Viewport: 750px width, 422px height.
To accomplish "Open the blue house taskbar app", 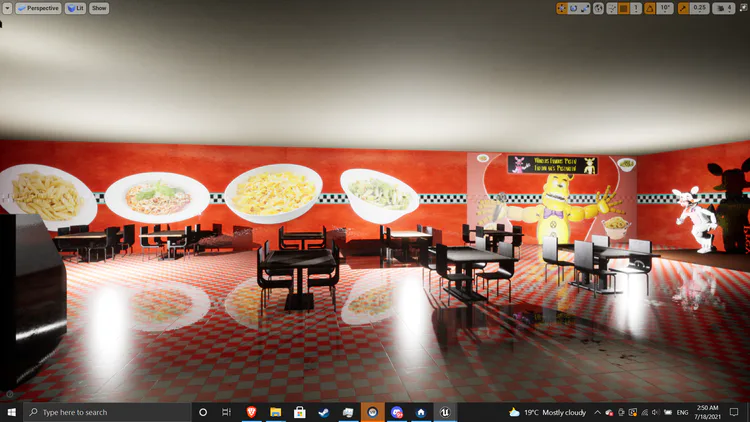I will tap(420, 412).
